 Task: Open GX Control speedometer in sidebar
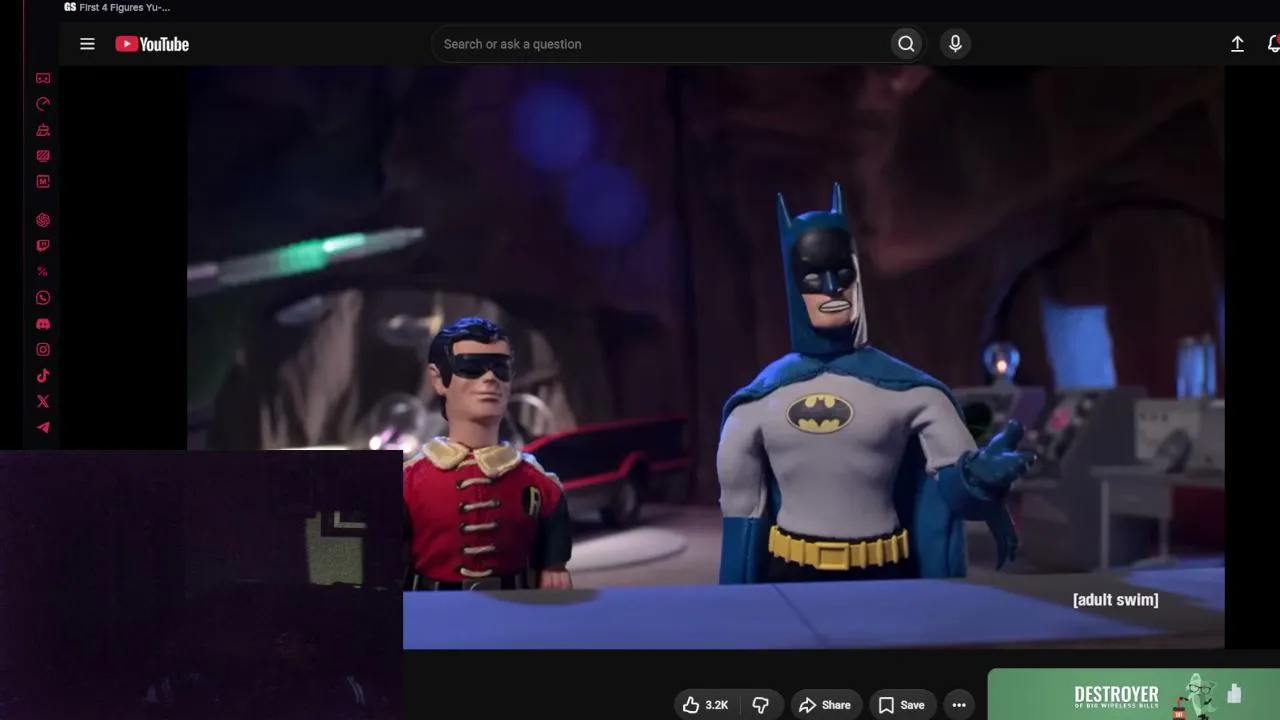click(x=43, y=104)
